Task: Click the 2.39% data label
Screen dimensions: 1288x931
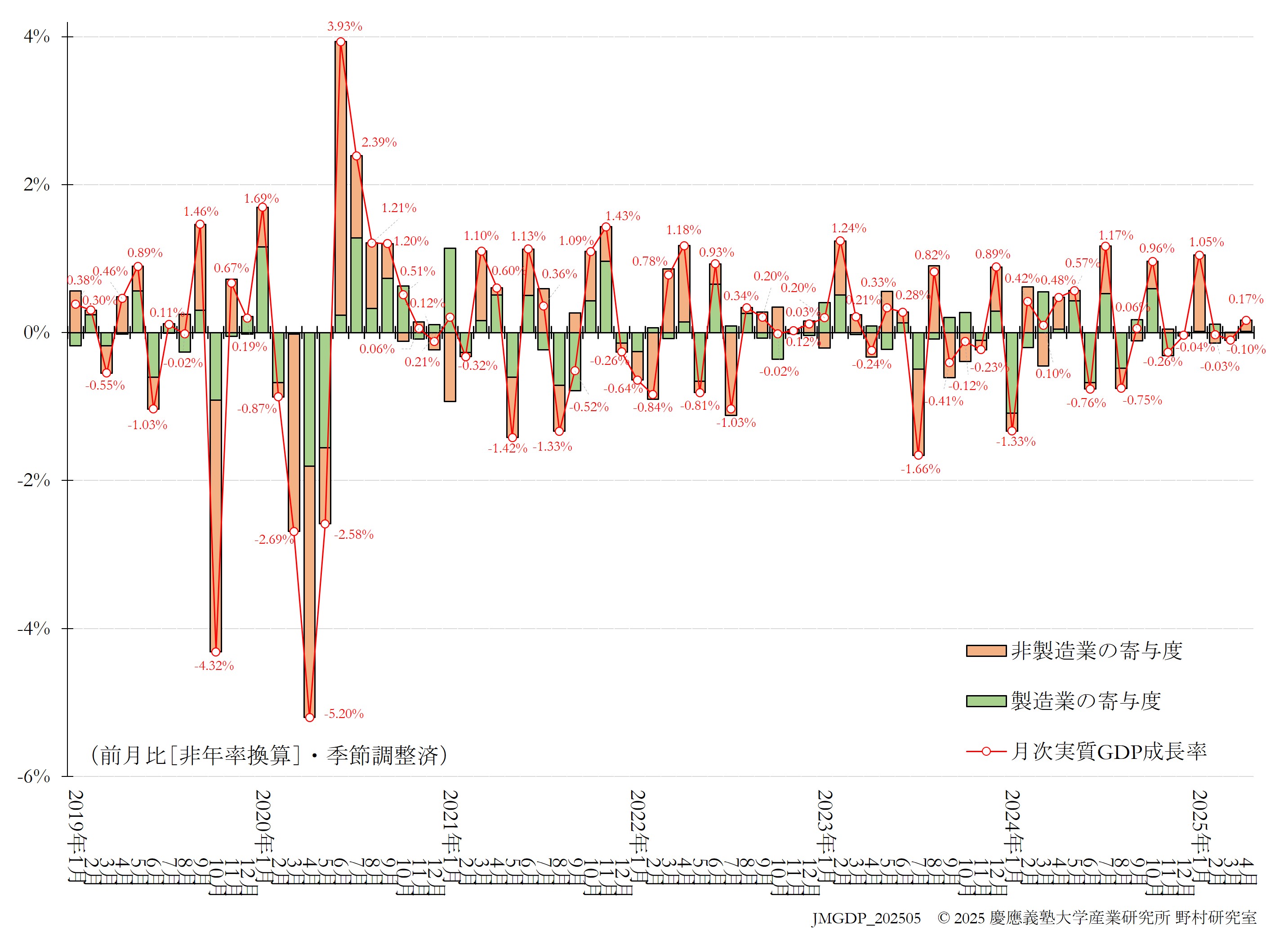Action: pyautogui.click(x=379, y=142)
